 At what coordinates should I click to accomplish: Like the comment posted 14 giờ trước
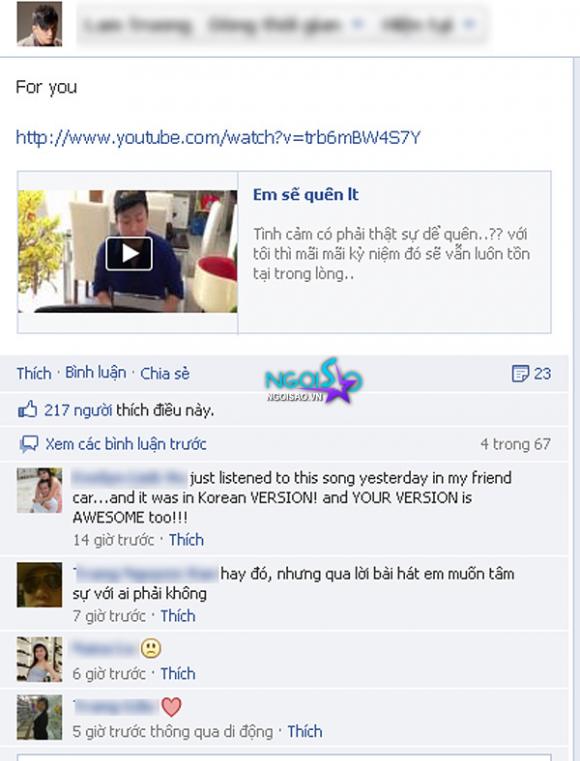[x=186, y=540]
